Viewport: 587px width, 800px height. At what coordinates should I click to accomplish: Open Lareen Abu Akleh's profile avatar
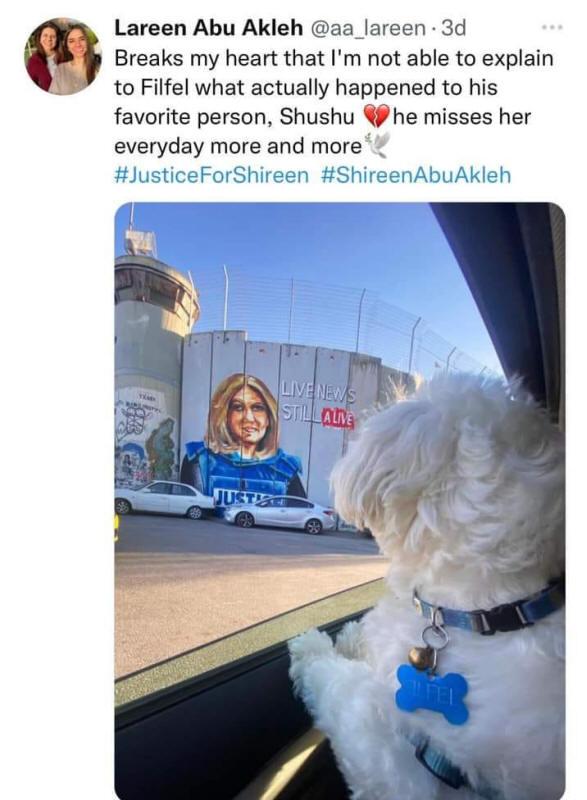[63, 57]
